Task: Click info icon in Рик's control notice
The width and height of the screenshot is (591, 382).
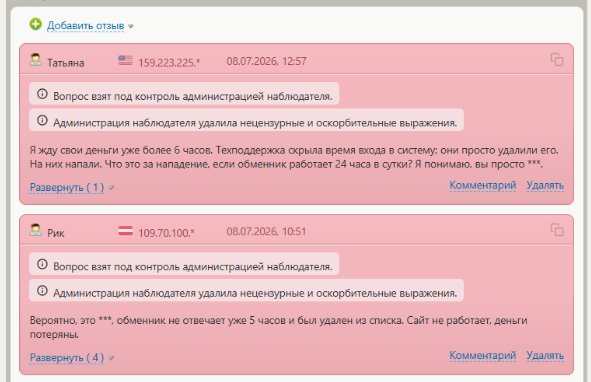Action: (x=42, y=264)
